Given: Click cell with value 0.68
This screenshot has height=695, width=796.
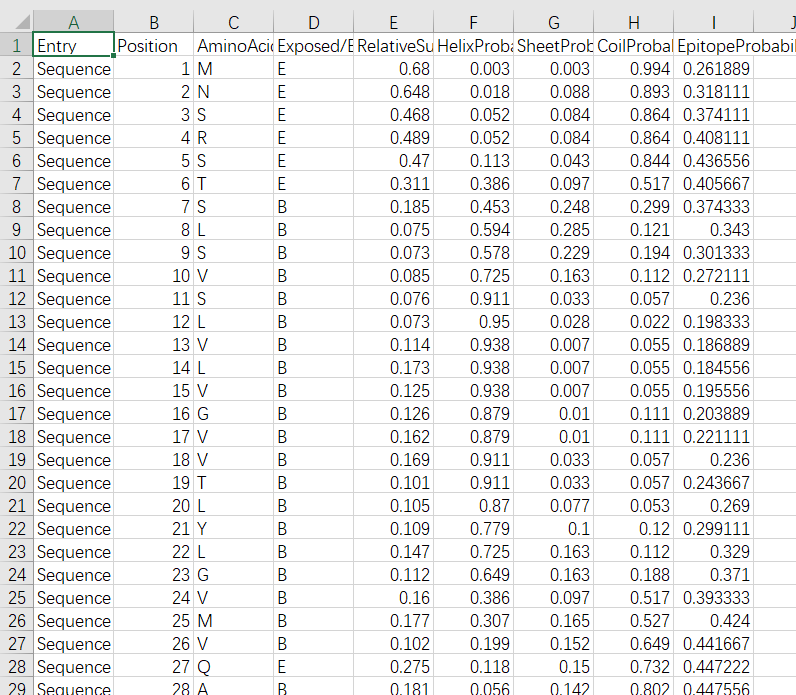Looking at the screenshot, I should 393,69.
